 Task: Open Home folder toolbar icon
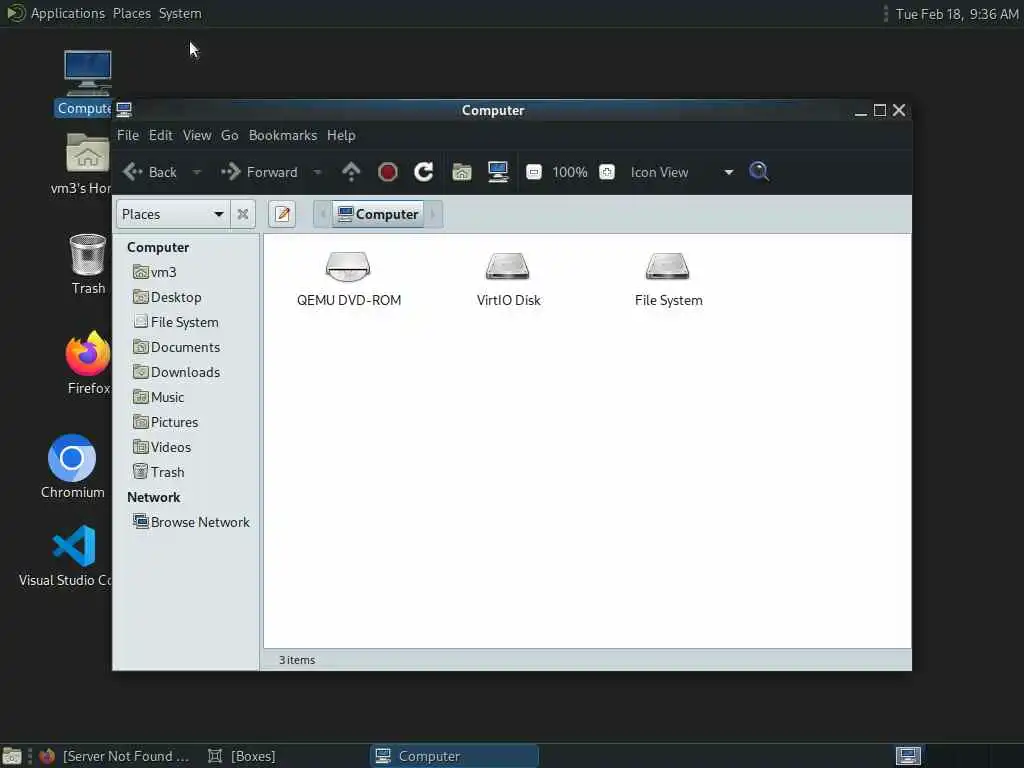click(x=462, y=172)
